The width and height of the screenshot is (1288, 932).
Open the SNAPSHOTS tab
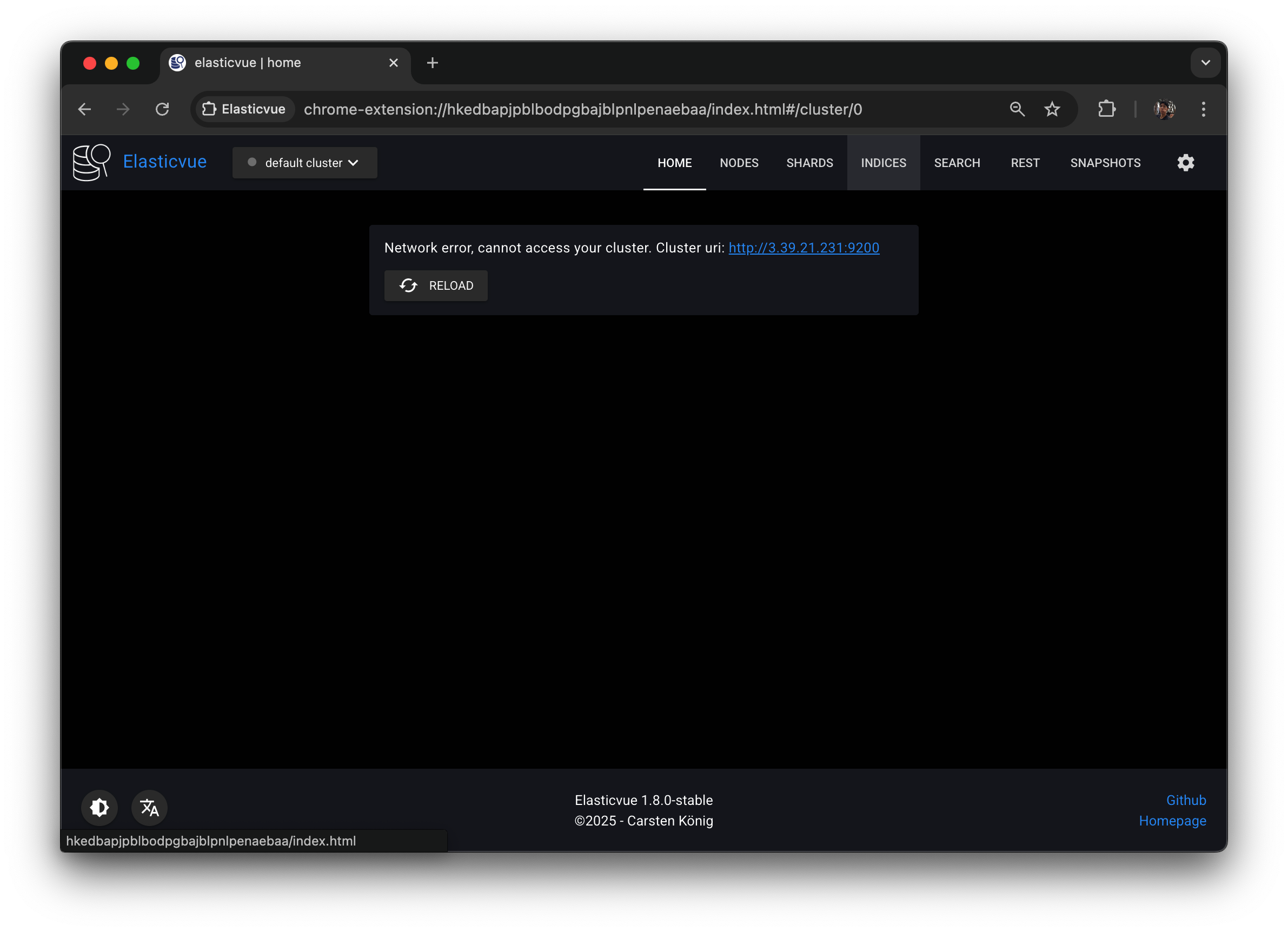click(x=1105, y=163)
